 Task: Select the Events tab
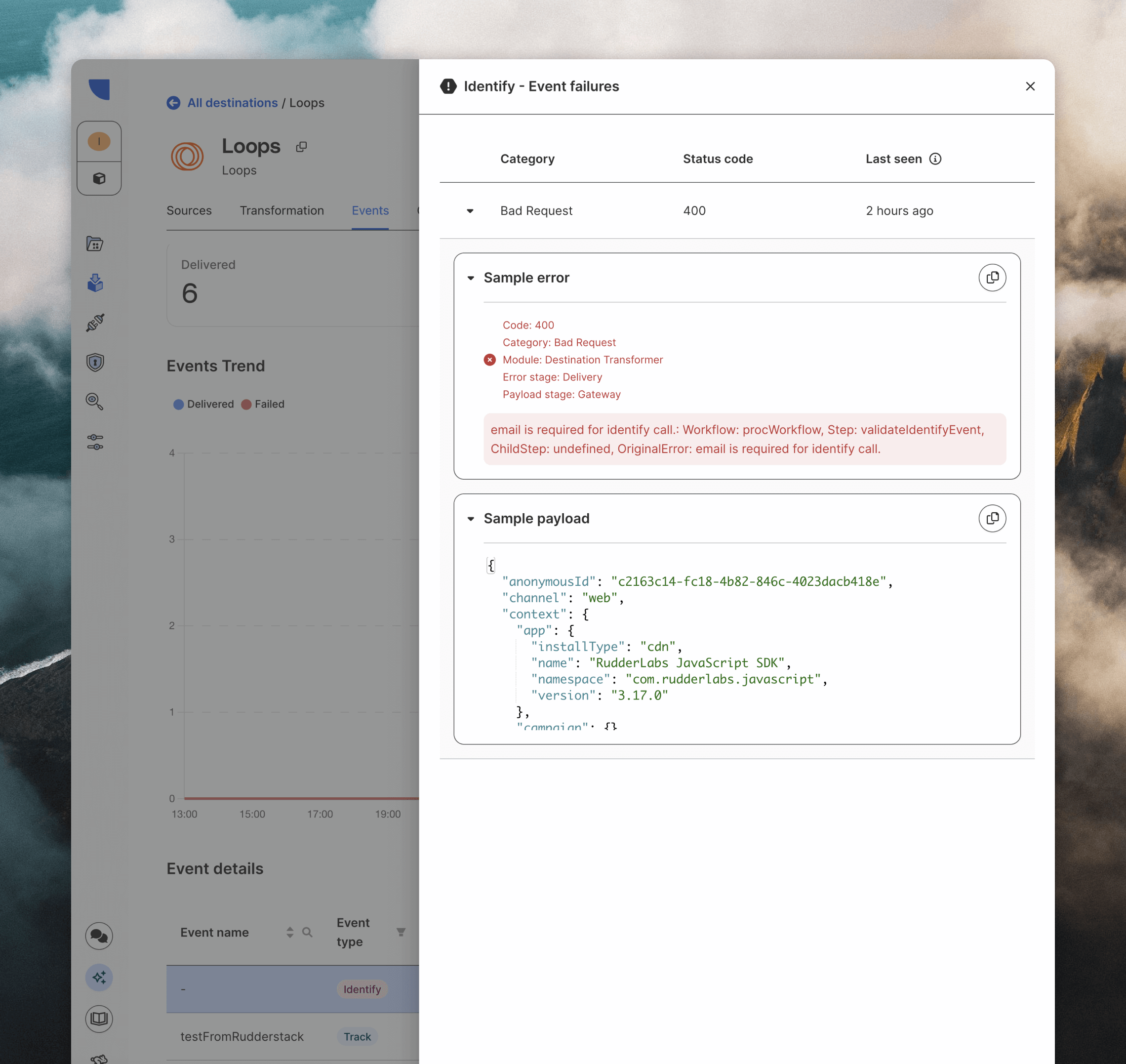click(x=370, y=210)
